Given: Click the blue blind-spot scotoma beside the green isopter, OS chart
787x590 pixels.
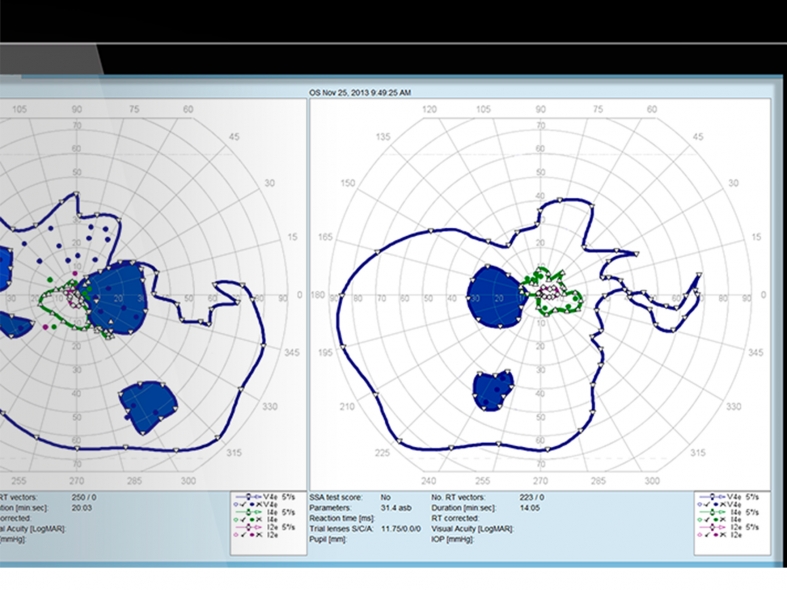Looking at the screenshot, I should pyautogui.click(x=495, y=297).
